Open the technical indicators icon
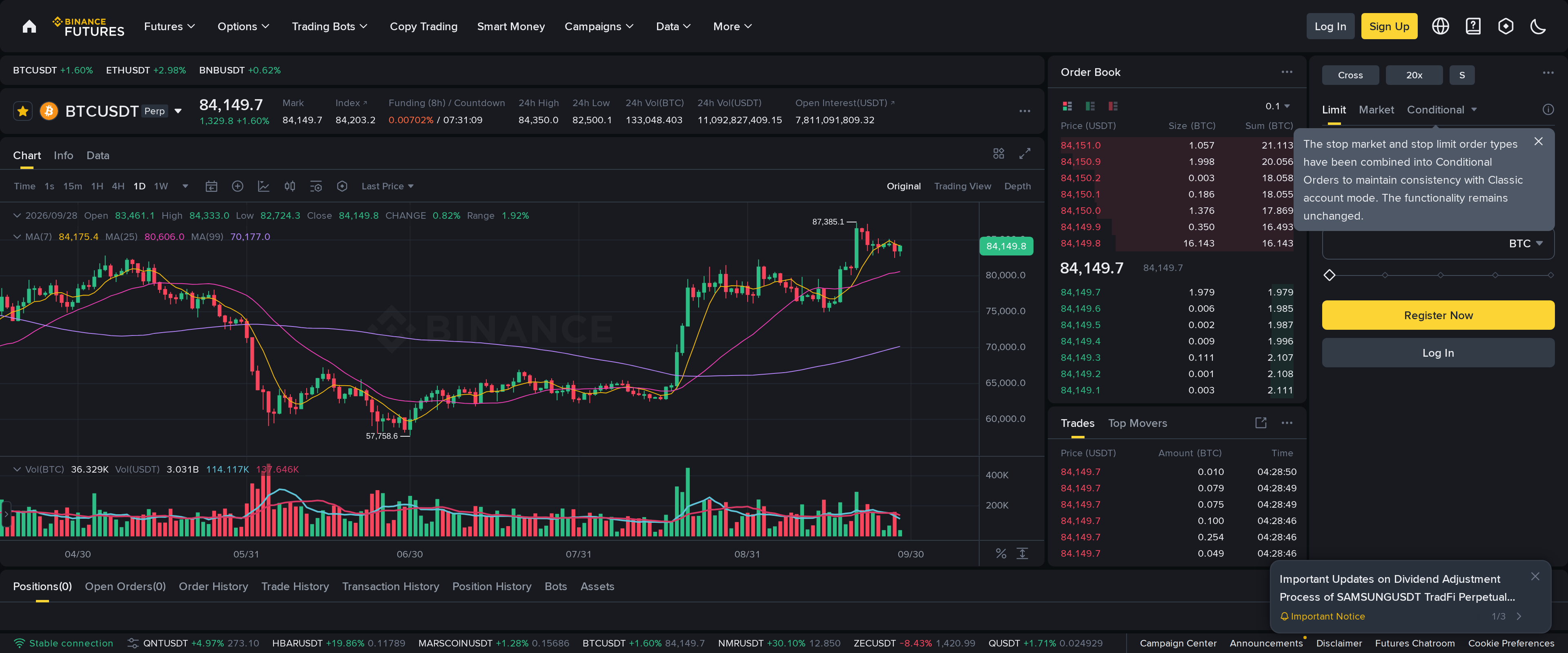This screenshot has height=653, width=1568. pos(263,186)
